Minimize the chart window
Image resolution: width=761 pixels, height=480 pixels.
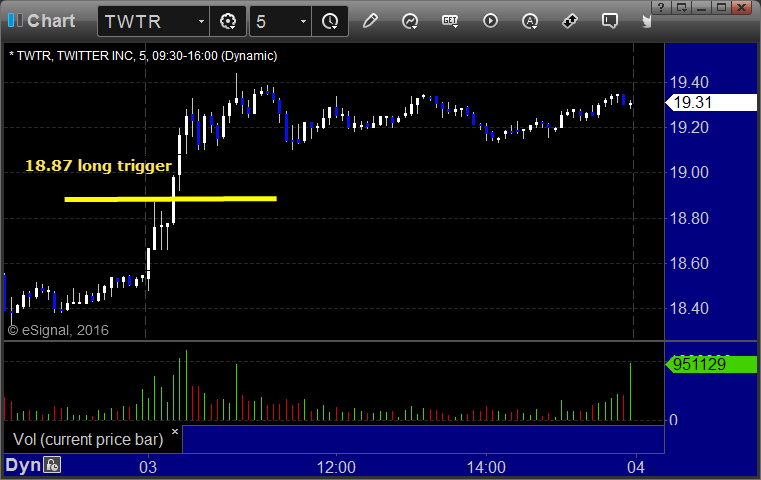click(x=701, y=7)
